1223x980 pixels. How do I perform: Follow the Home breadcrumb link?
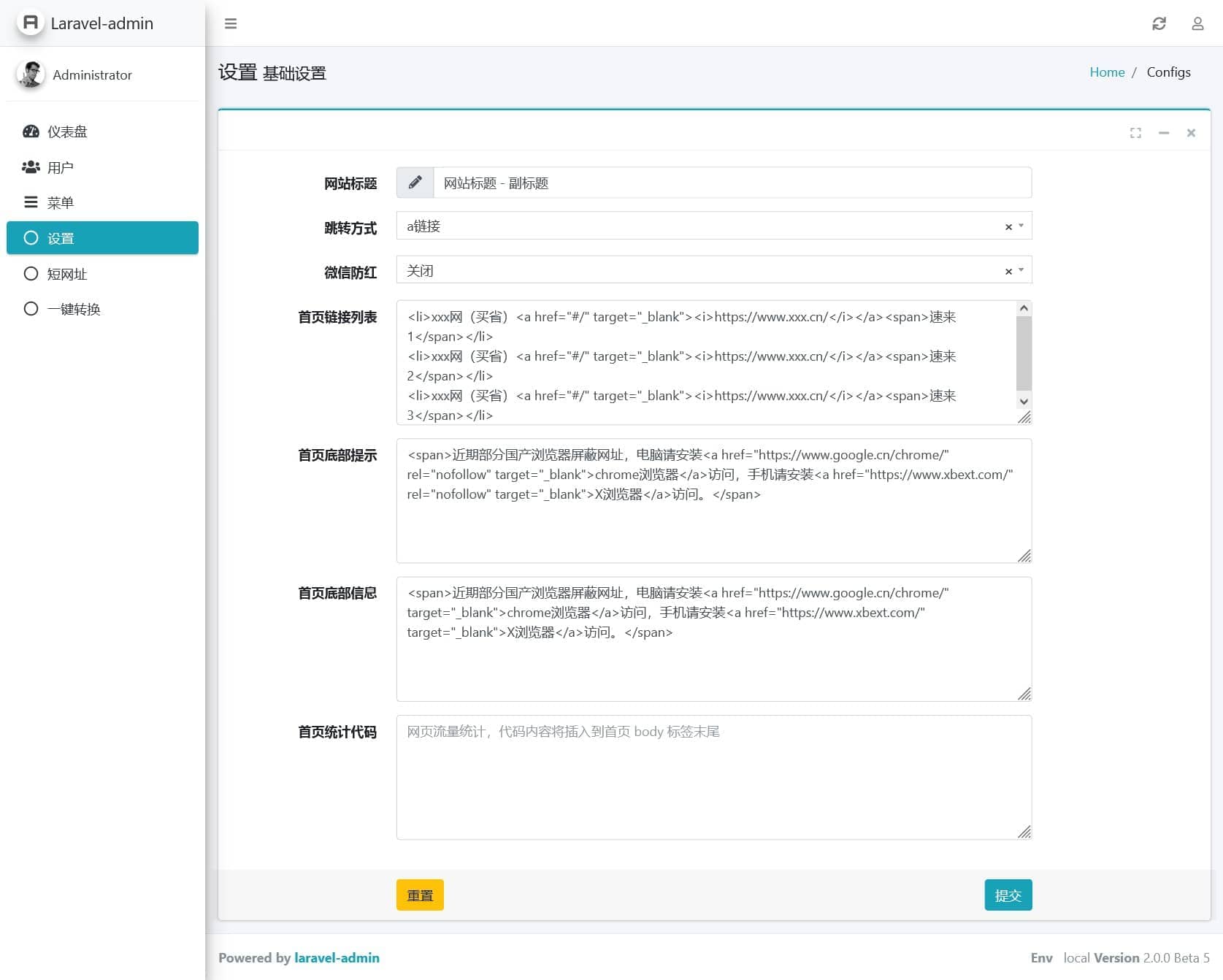coord(1106,72)
